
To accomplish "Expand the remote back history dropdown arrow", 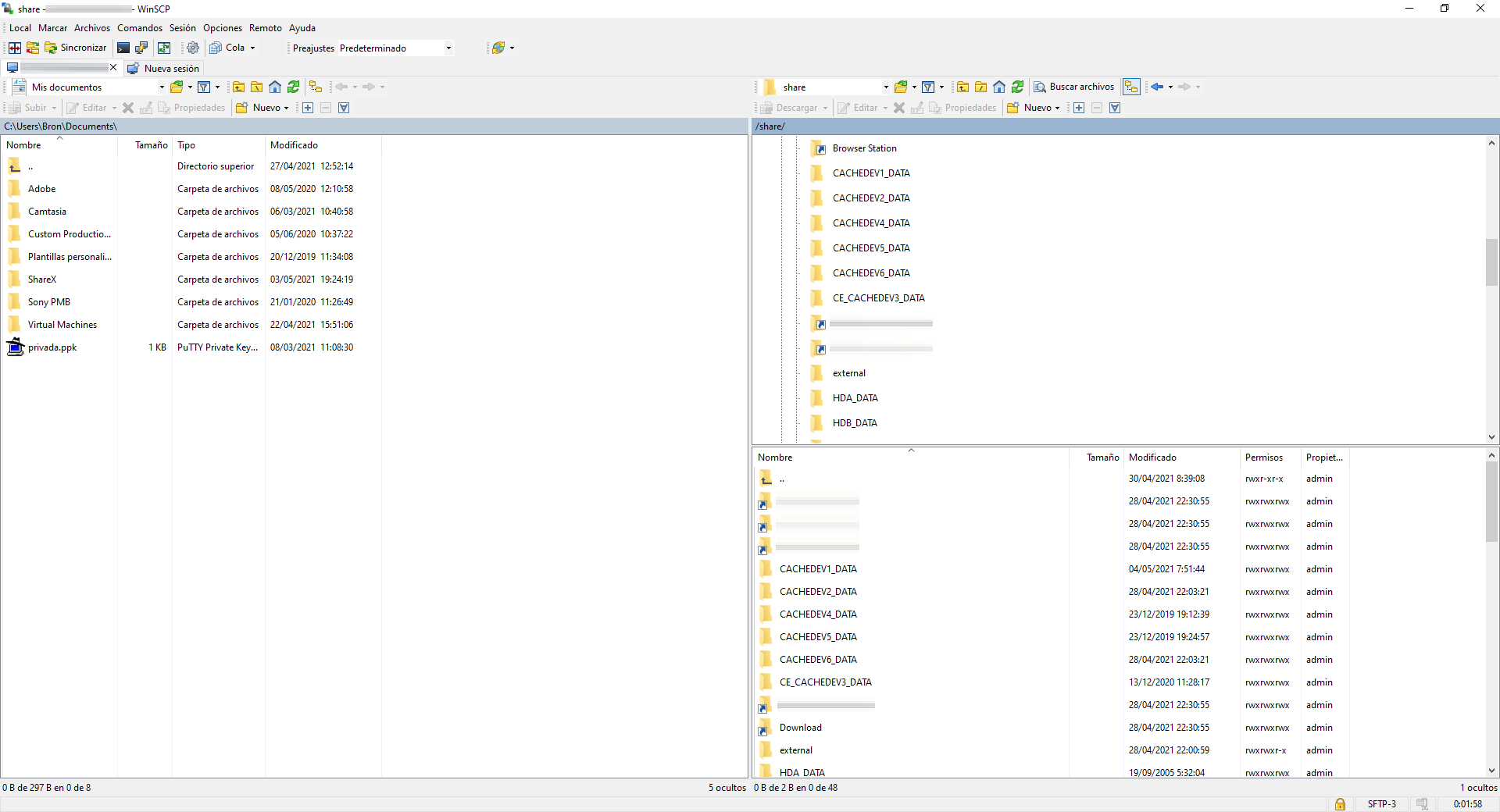I will click(1170, 87).
